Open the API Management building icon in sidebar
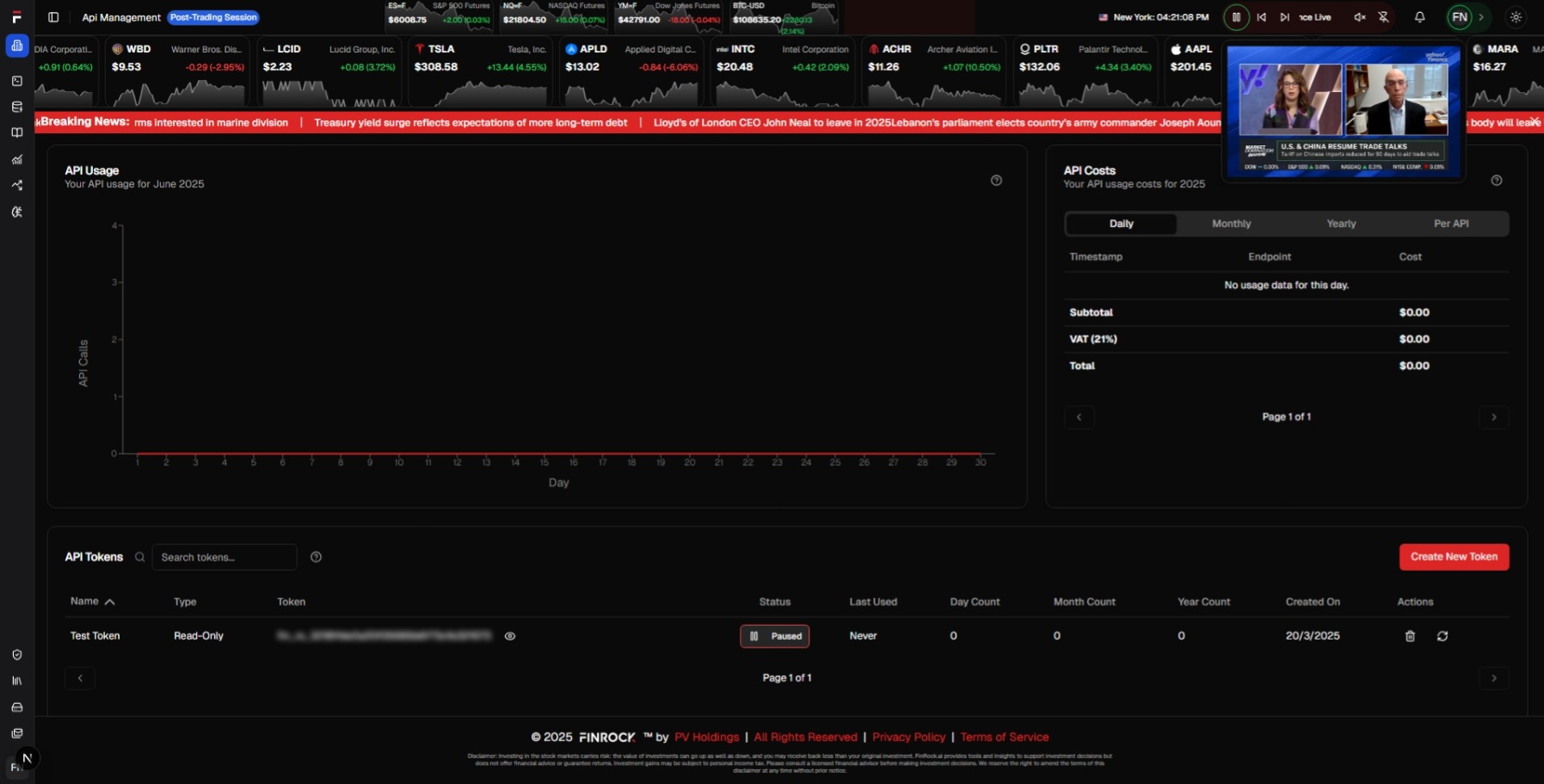1544x784 pixels. click(x=17, y=46)
